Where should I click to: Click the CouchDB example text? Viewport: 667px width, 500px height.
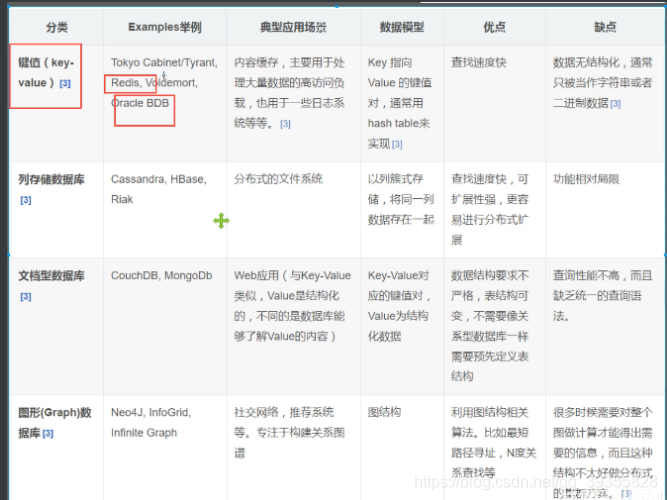click(134, 275)
